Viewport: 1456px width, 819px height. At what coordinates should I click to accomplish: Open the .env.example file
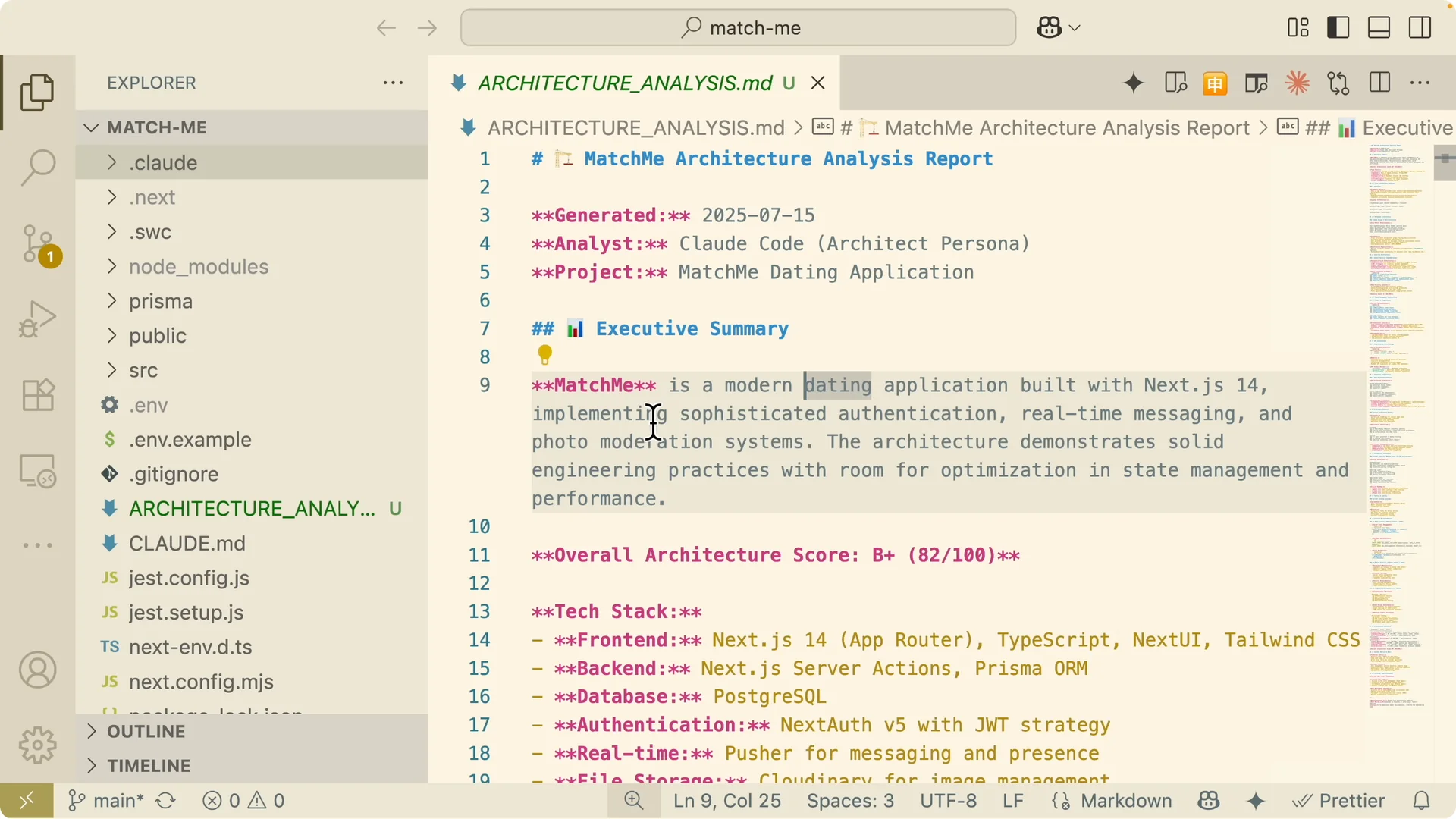click(252, 440)
